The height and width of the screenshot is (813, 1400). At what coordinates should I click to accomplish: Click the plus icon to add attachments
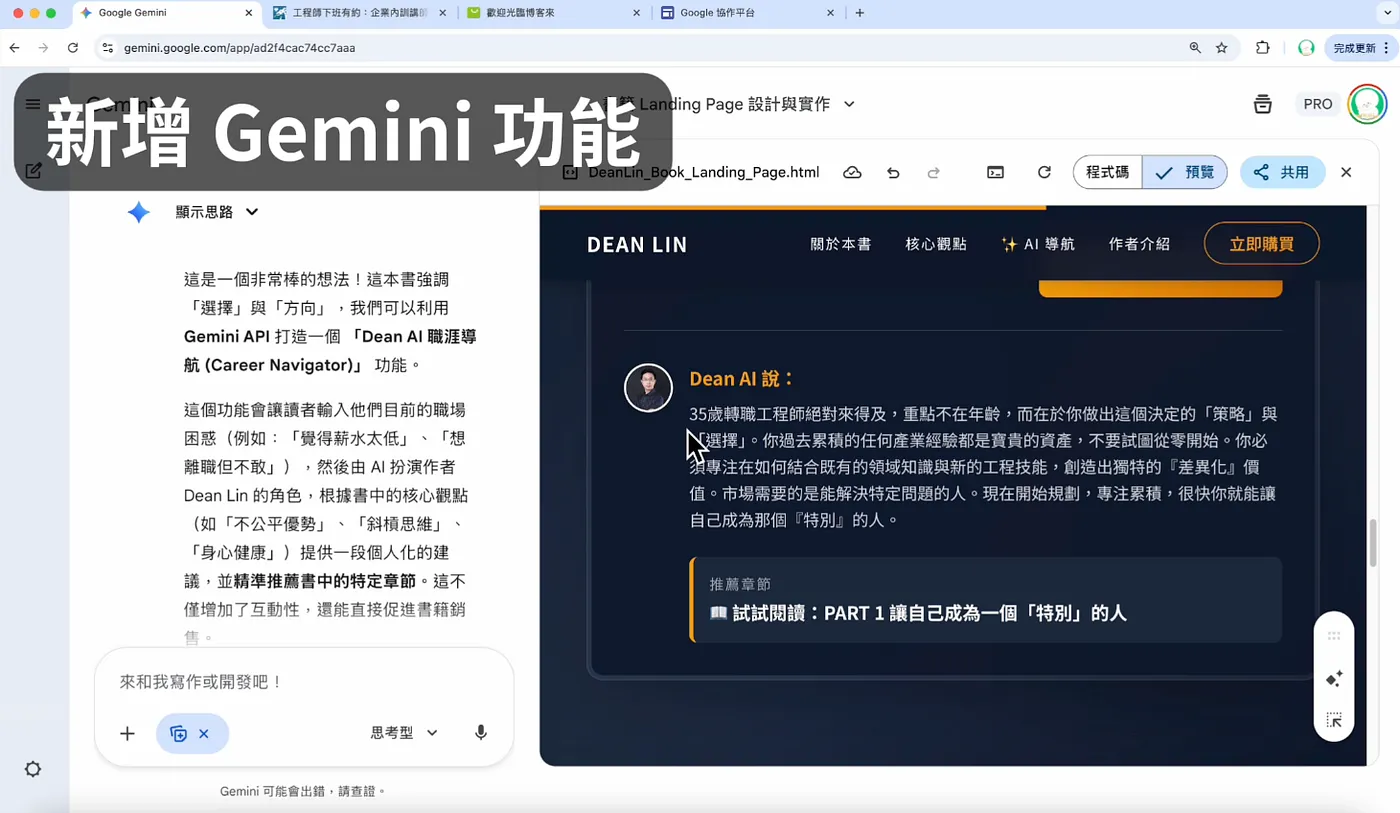pos(127,734)
